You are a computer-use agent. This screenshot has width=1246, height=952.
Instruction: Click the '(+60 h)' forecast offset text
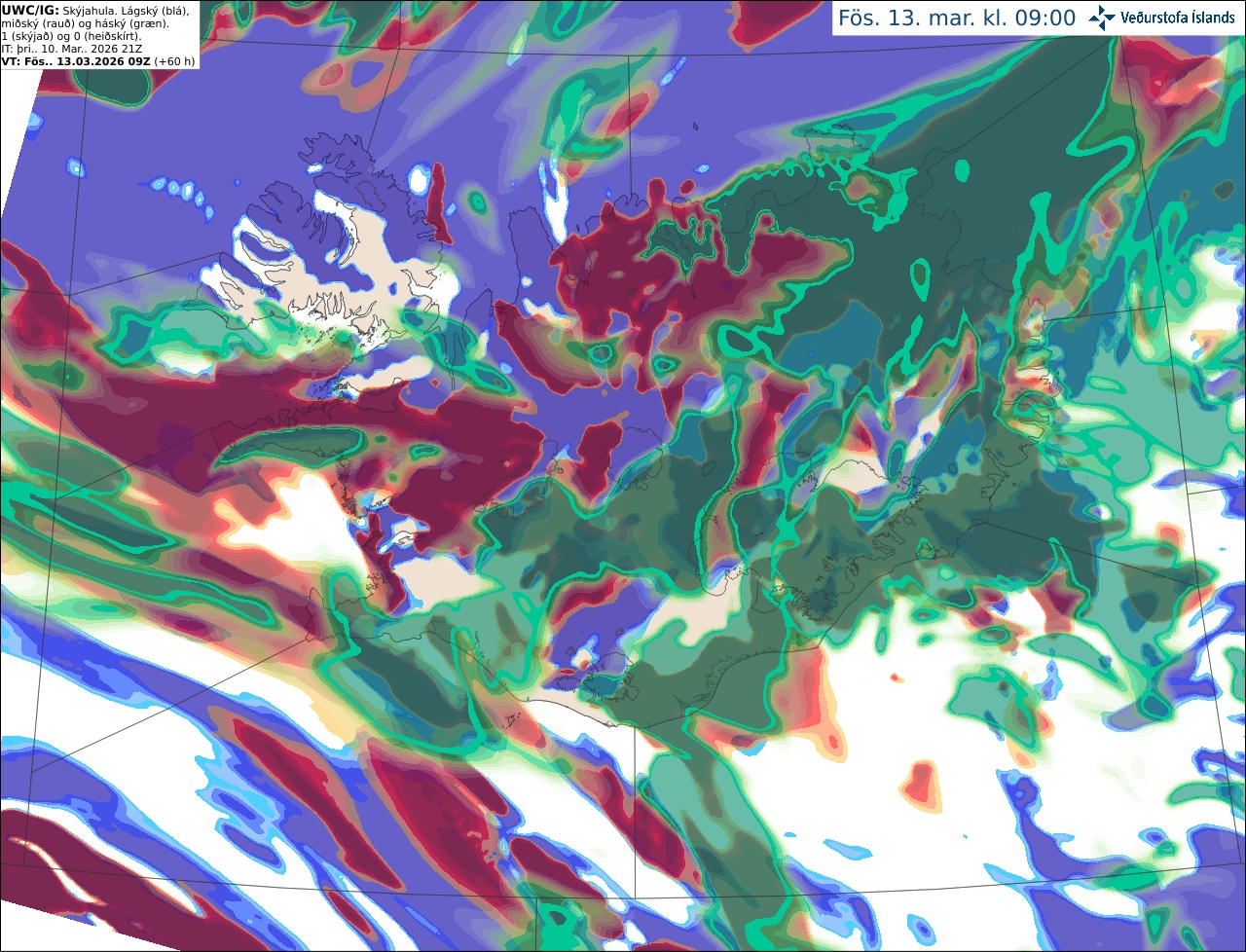click(x=173, y=61)
